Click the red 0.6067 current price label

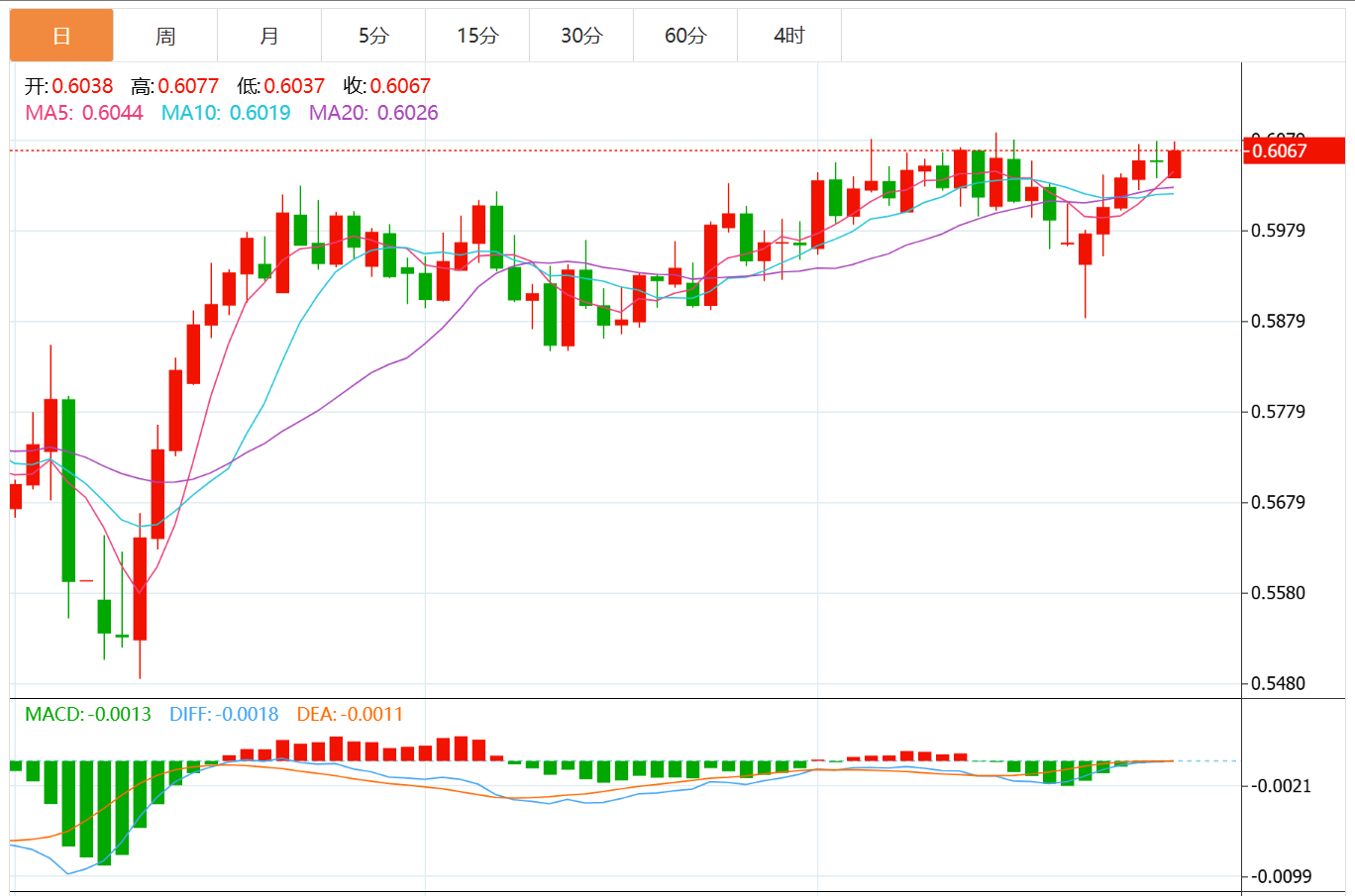(x=1294, y=150)
